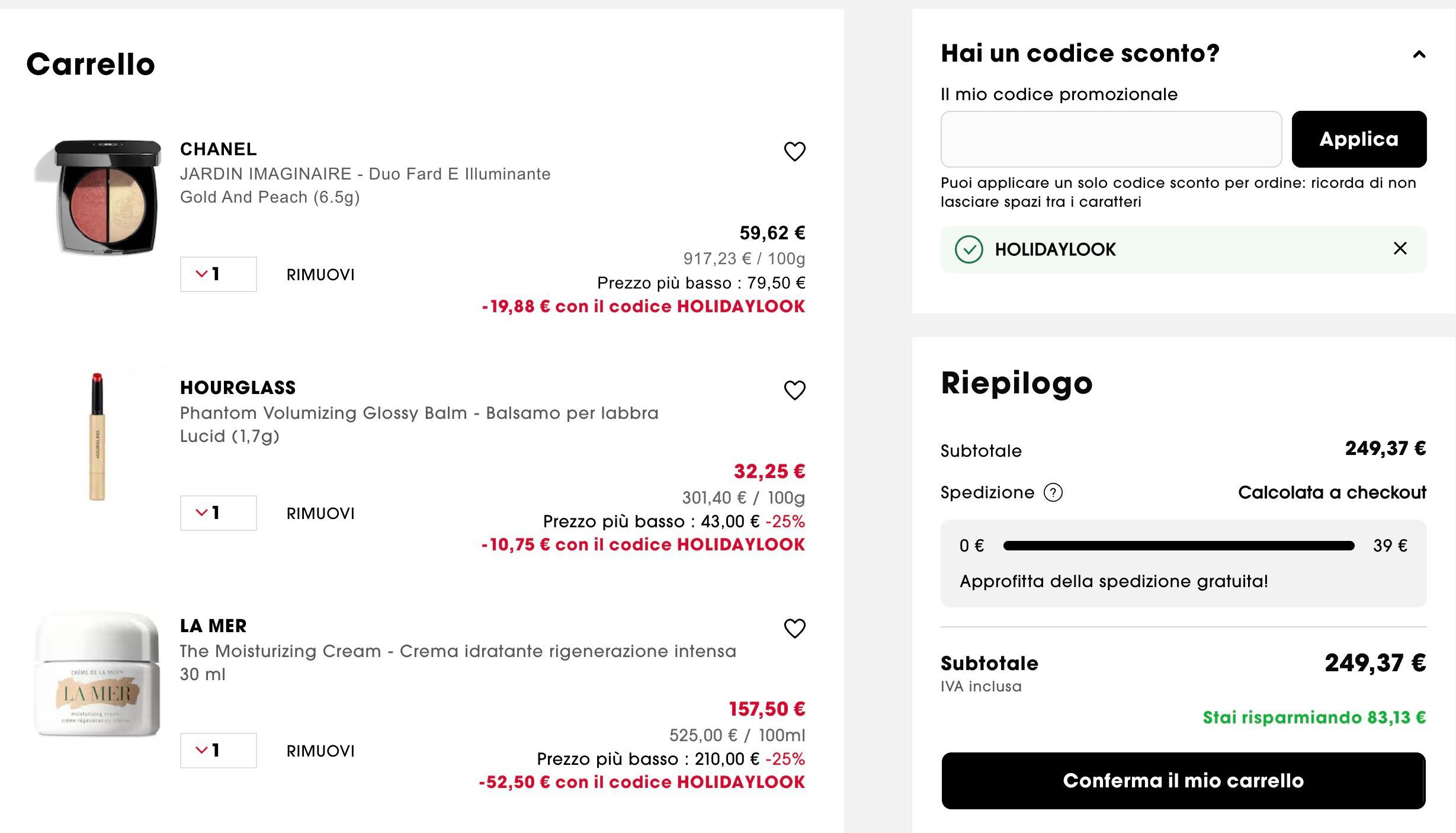1456x833 pixels.
Task: Click 'Conferma il mio carrello' button
Action: (x=1184, y=781)
